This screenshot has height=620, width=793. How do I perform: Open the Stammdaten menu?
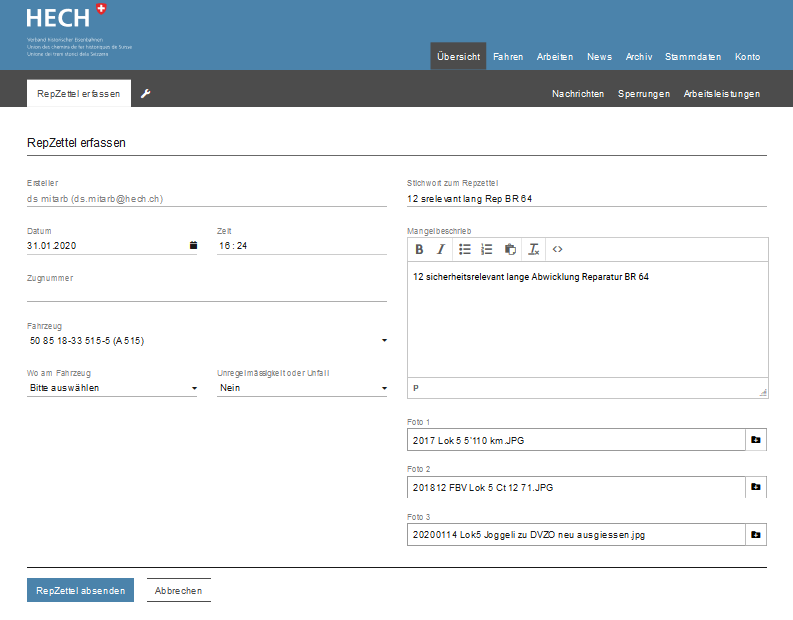coord(692,57)
